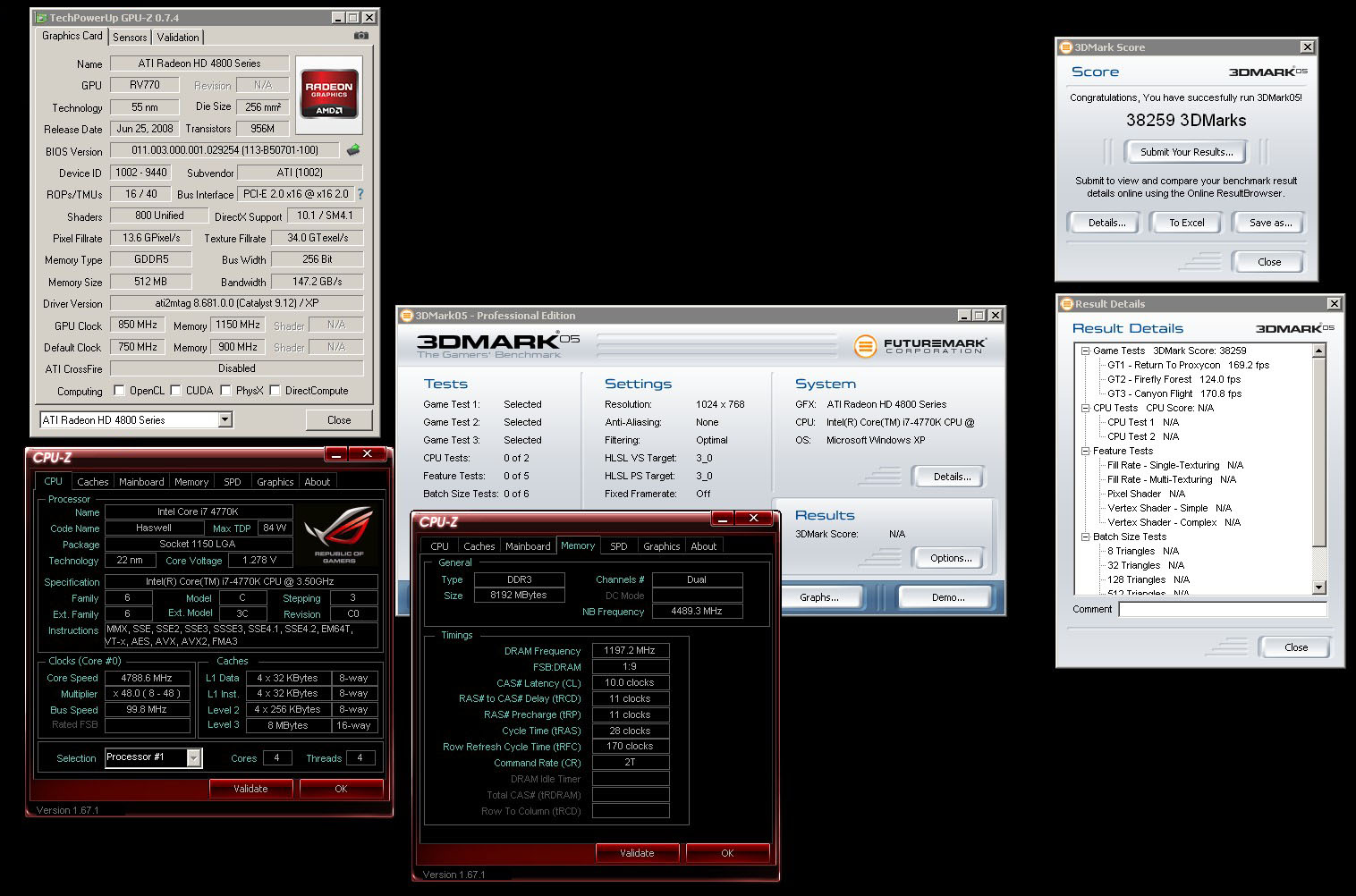Open the ATI Radeon HD 4800 Series dropdown
The height and width of the screenshot is (896, 1356).
[225, 420]
